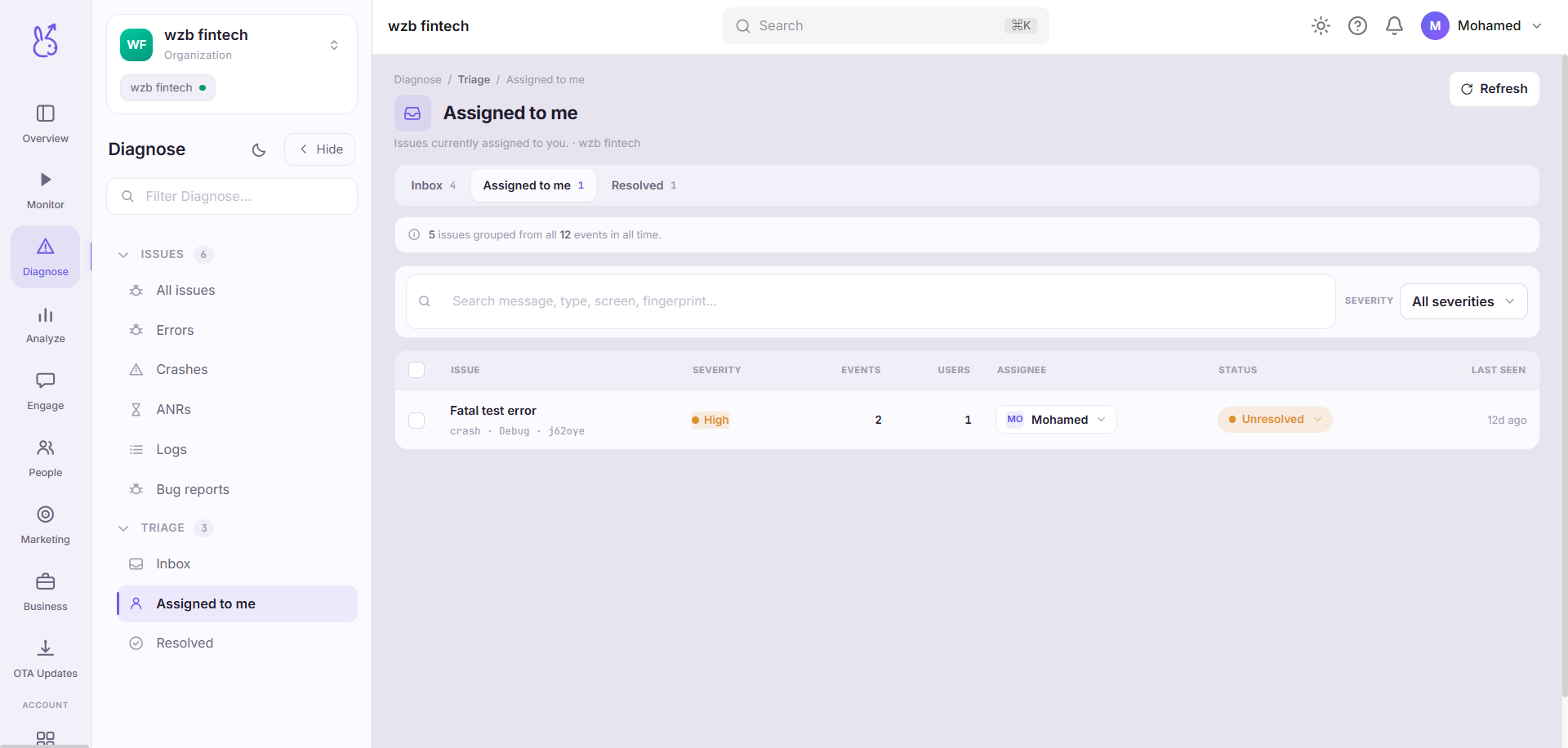Open notifications bell

1394,26
